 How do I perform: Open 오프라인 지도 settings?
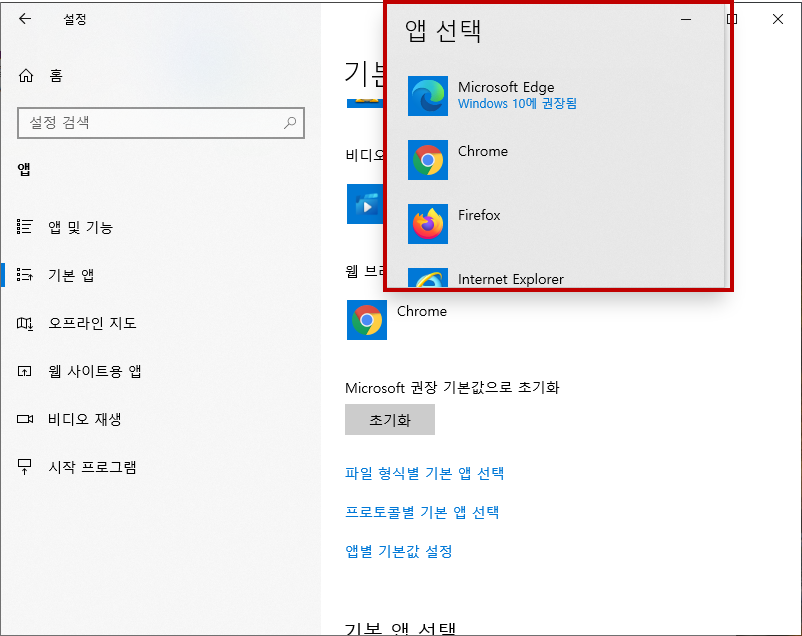[x=92, y=323]
